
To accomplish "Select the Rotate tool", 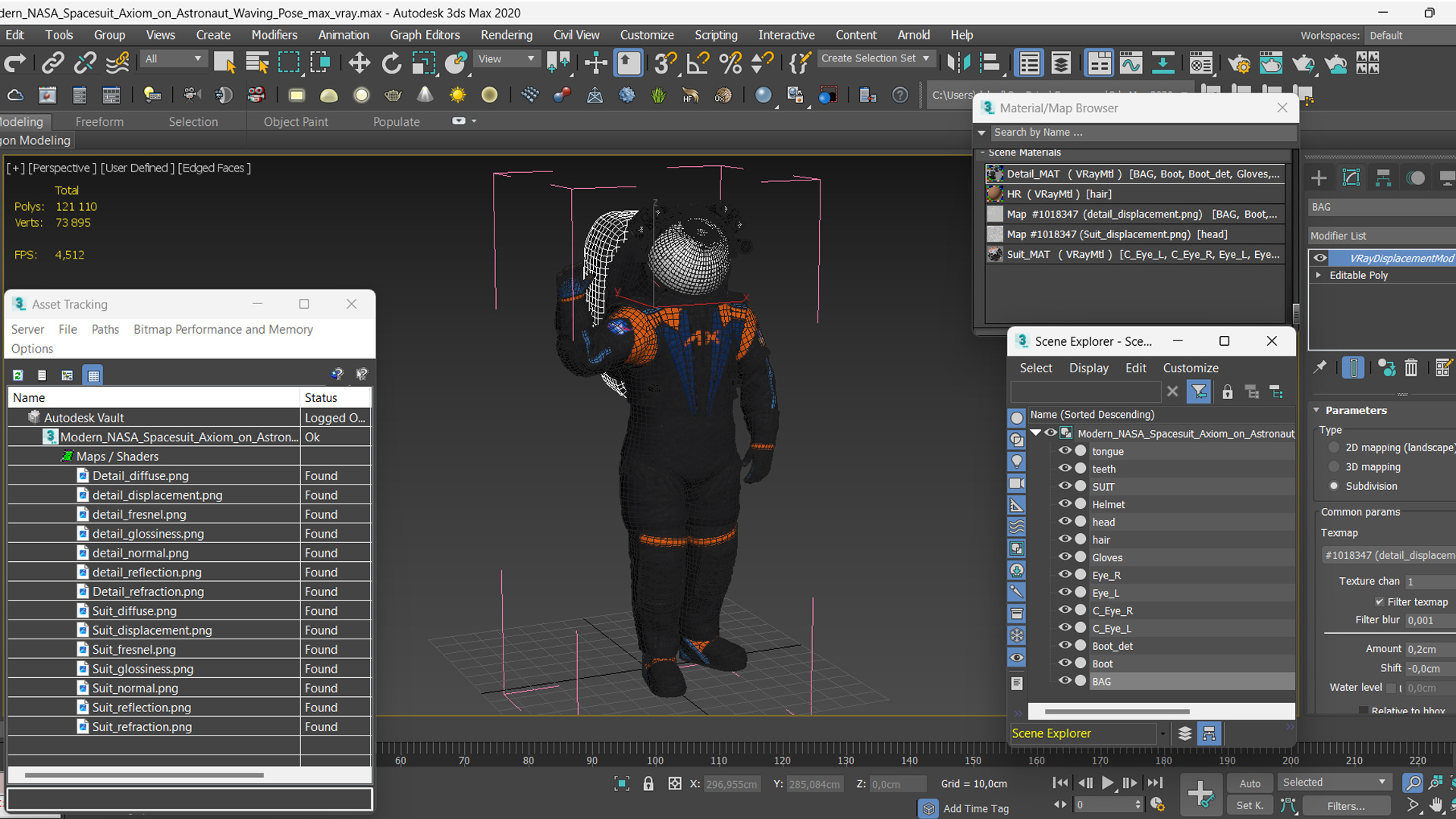I will point(391,63).
